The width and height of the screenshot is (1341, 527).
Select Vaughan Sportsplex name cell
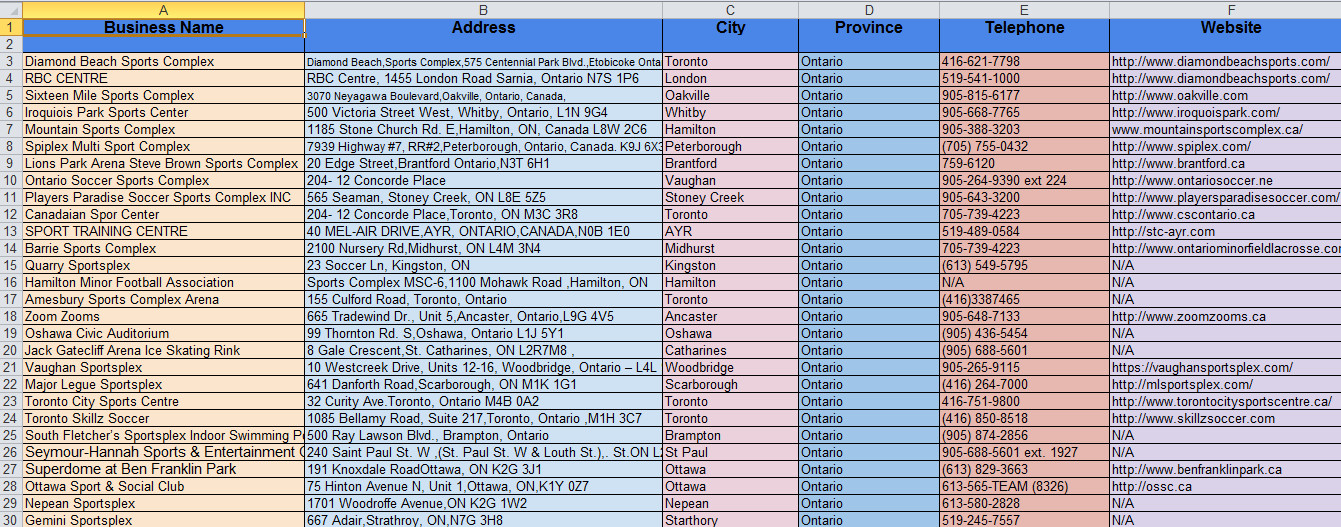(164, 368)
